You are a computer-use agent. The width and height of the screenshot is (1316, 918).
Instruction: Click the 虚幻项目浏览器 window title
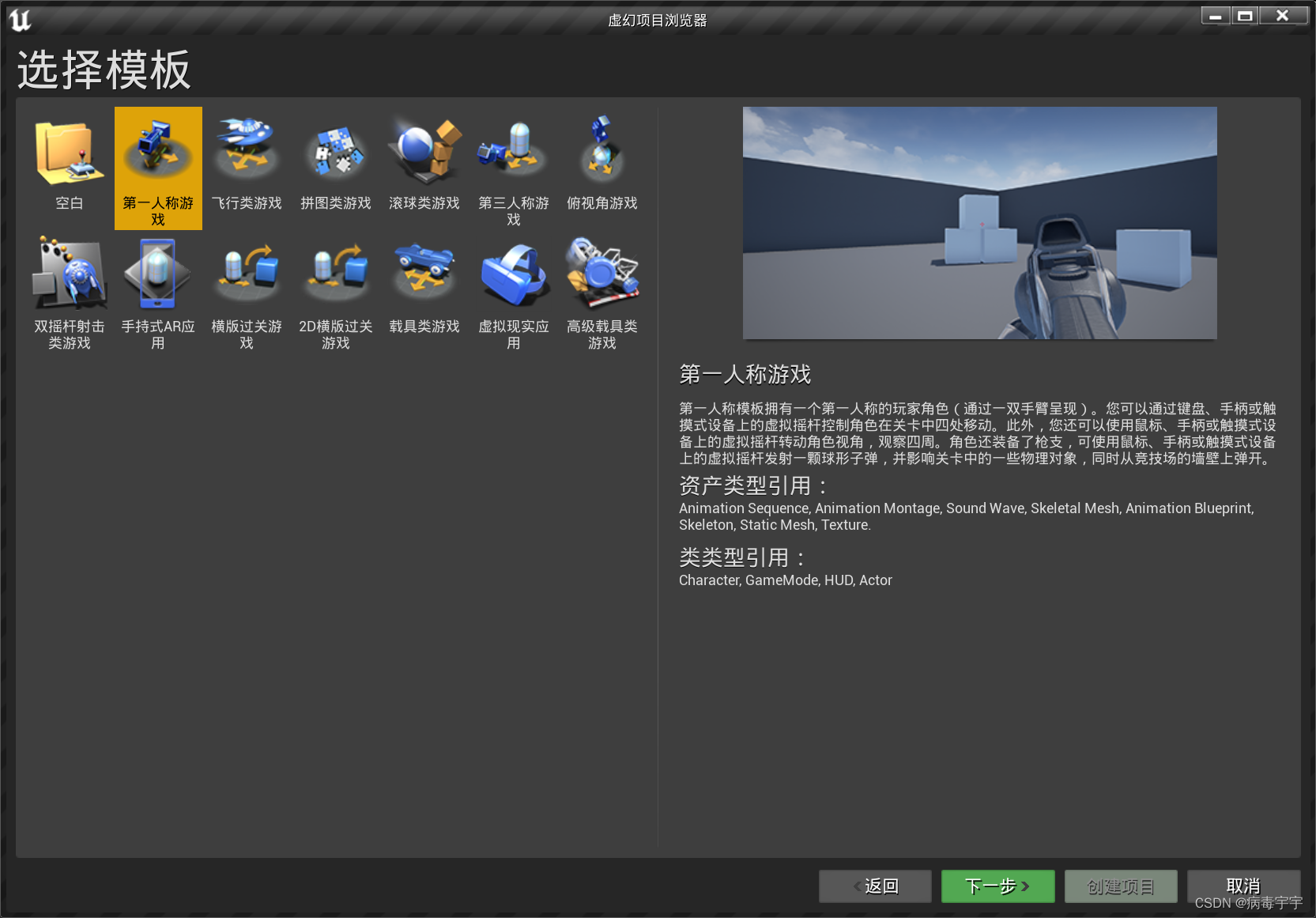[x=658, y=21]
